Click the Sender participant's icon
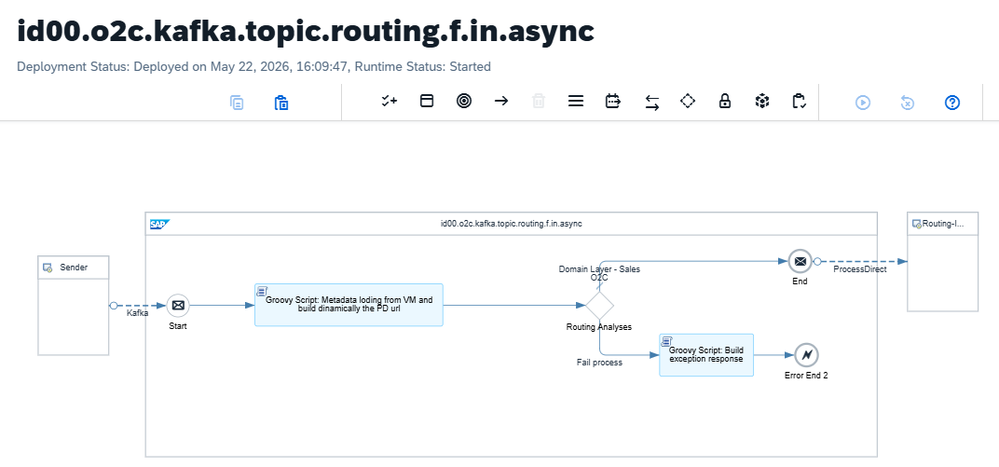Image resolution: width=999 pixels, height=467 pixels. [x=48, y=268]
